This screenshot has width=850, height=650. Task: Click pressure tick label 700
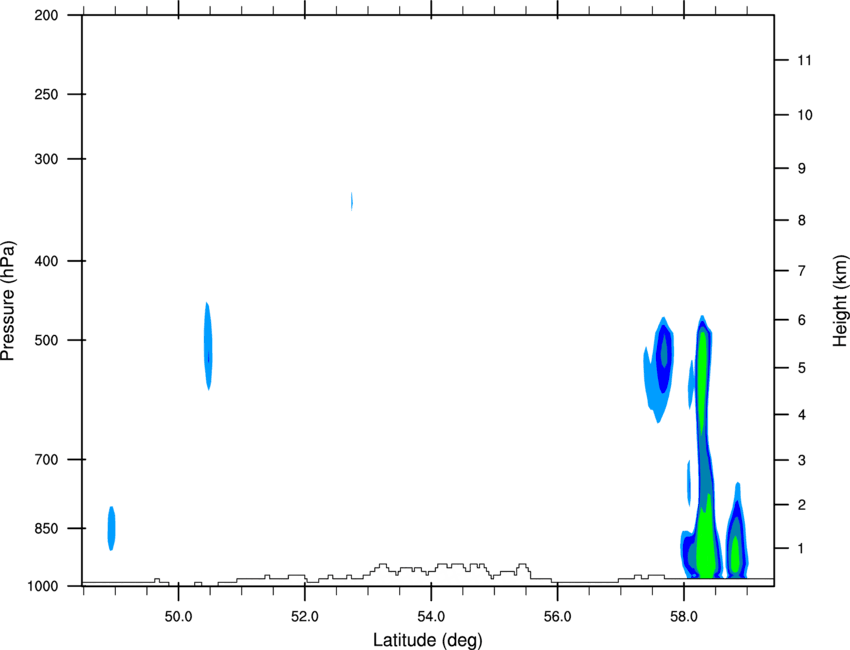[46, 460]
